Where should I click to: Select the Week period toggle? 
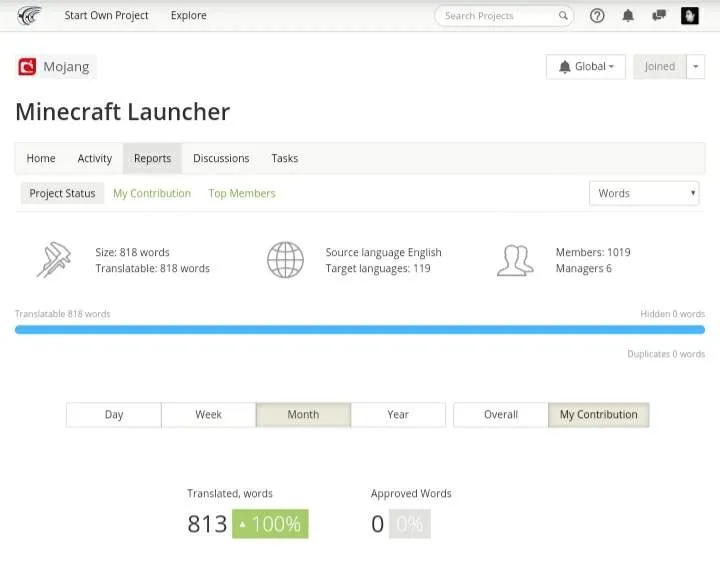[x=208, y=415]
